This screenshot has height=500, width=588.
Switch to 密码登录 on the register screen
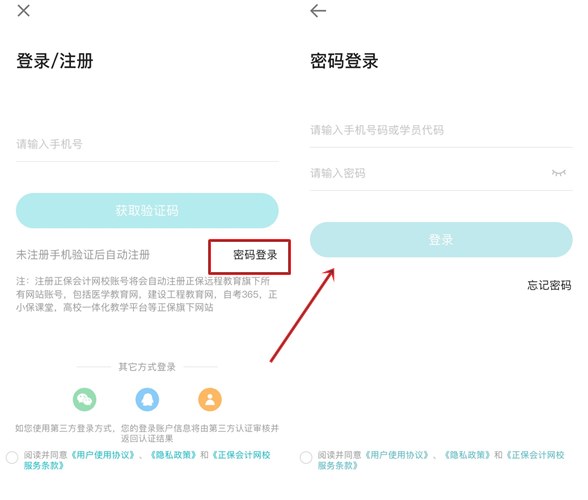click(255, 255)
